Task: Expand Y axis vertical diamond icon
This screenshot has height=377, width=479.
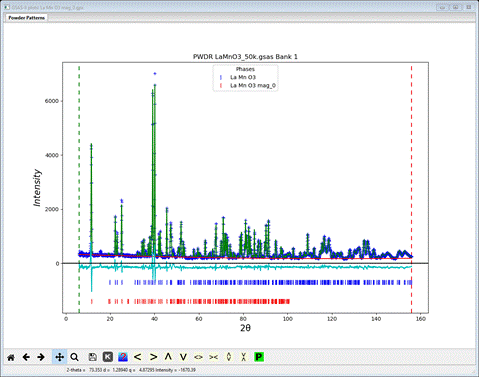Action: click(229, 357)
